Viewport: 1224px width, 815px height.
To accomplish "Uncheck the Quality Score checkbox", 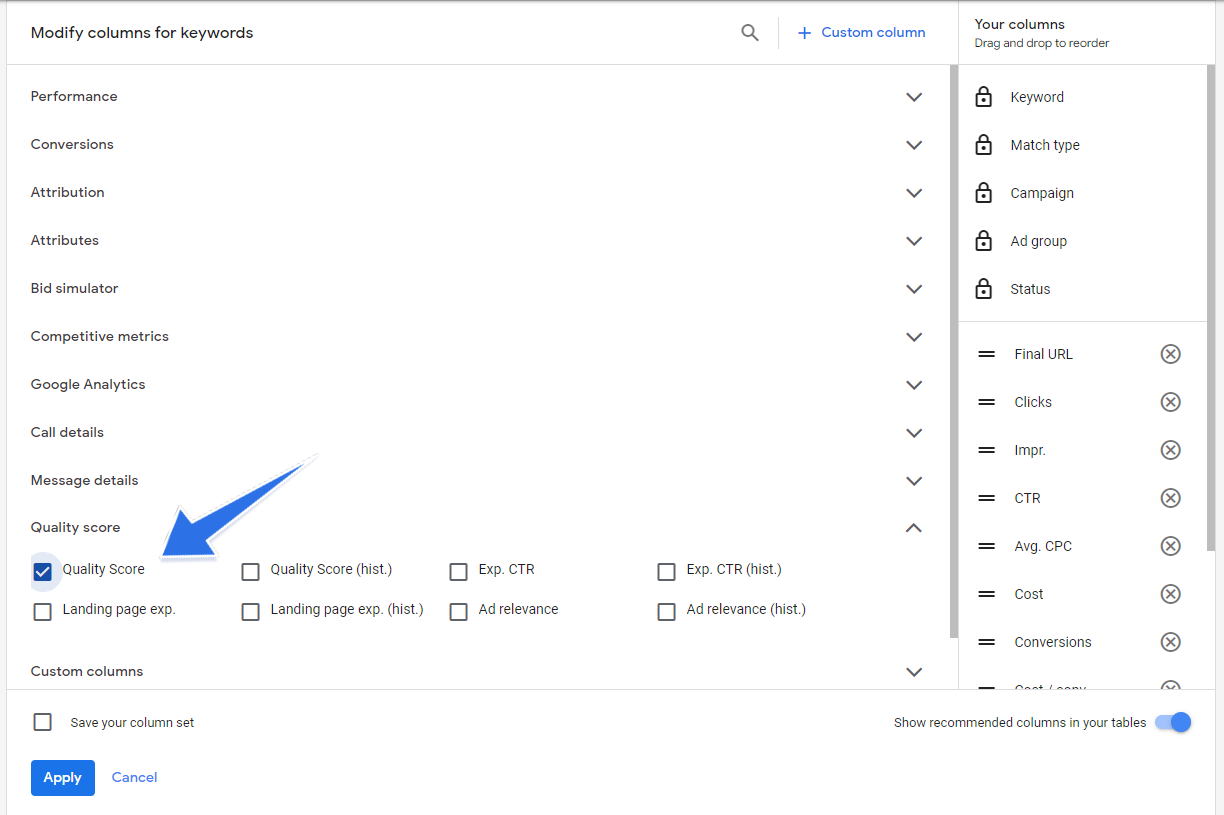I will (42, 572).
